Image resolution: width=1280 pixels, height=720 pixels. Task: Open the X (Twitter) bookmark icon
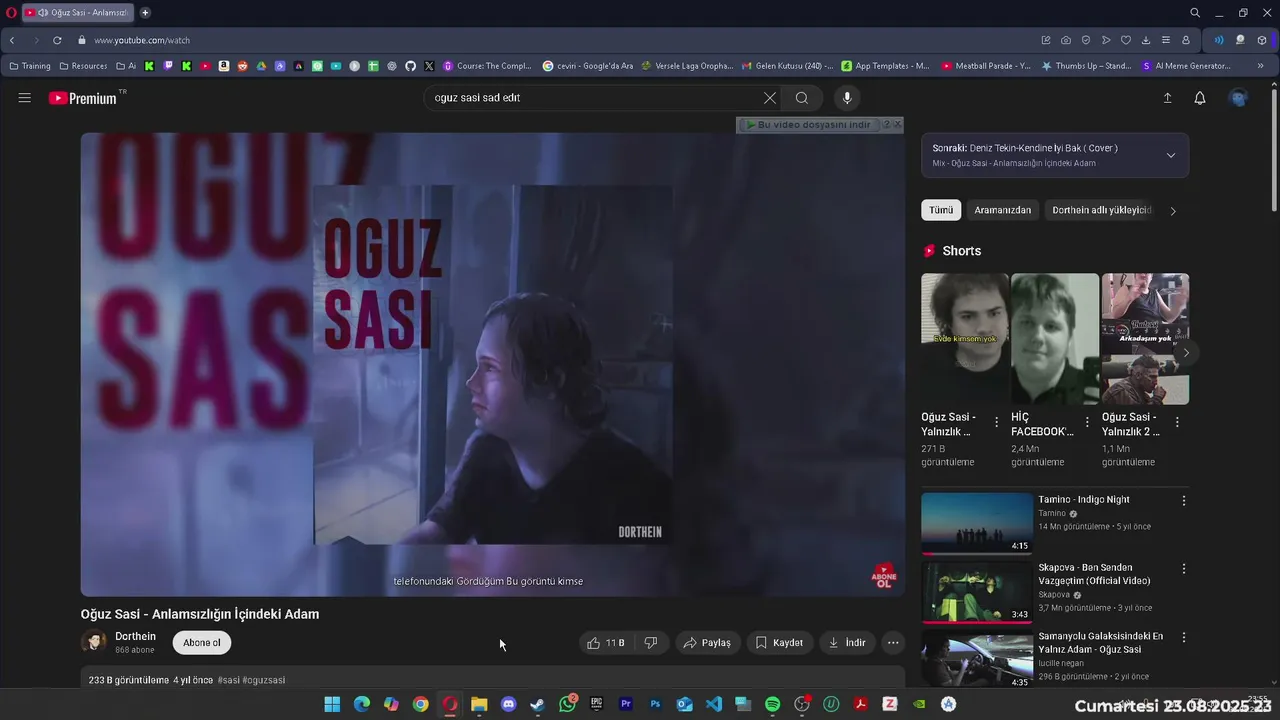click(x=429, y=66)
